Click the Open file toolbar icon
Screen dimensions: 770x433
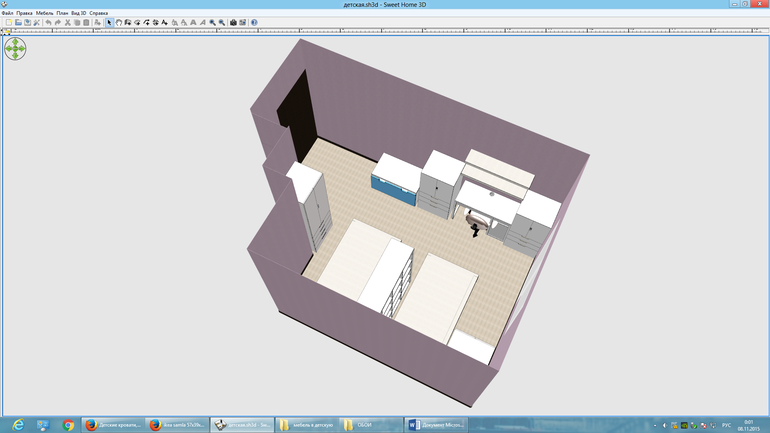(x=18, y=22)
